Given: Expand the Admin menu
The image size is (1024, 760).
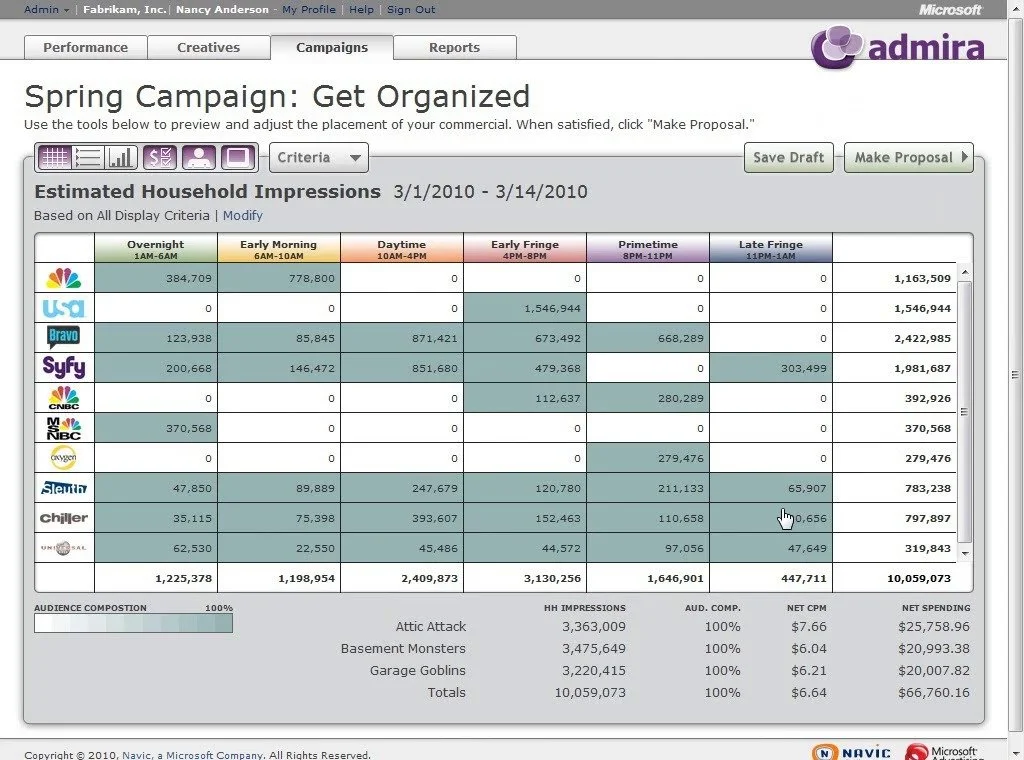Looking at the screenshot, I should pos(46,9).
